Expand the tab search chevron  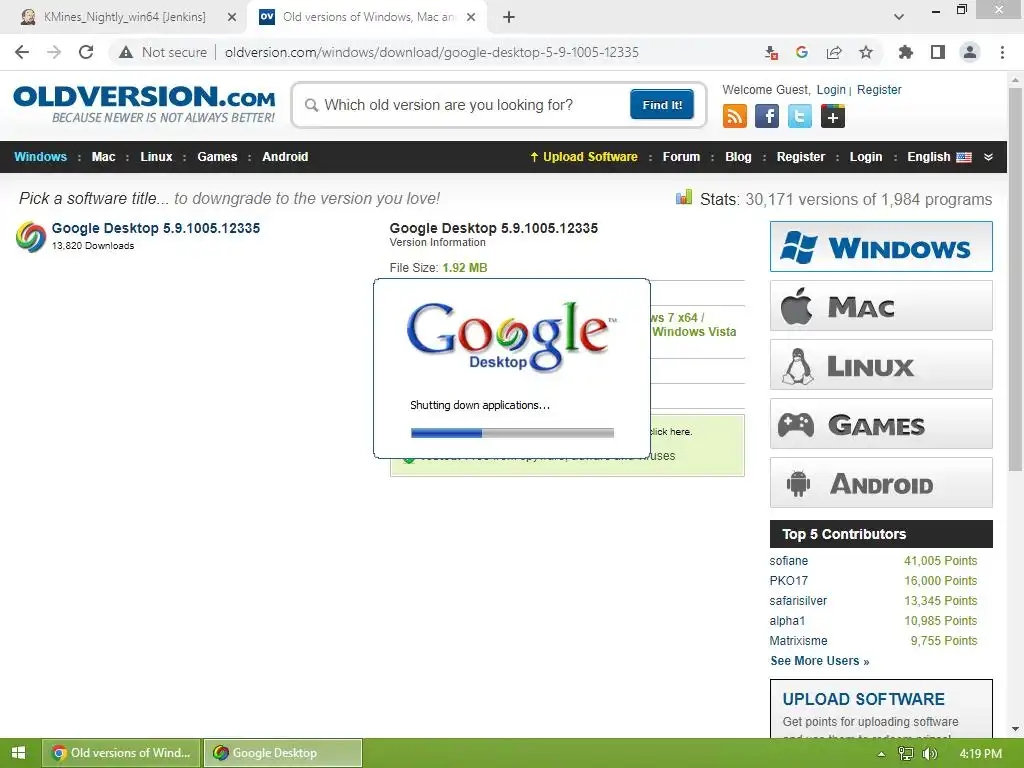click(899, 17)
